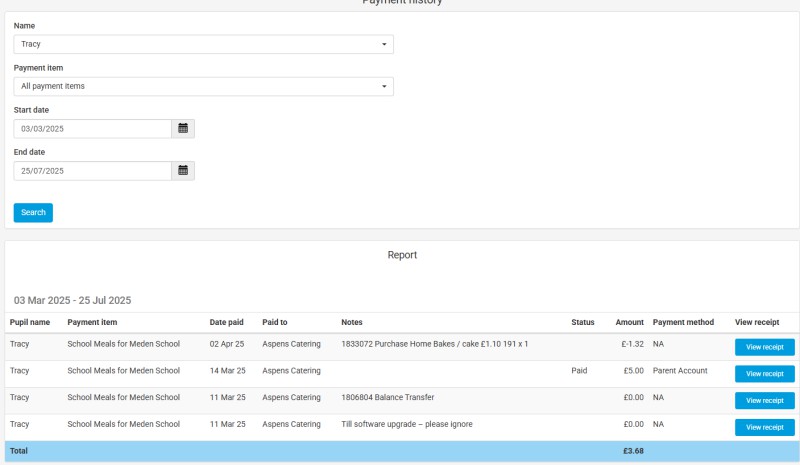
Task: Click the date '02 Apr 25'
Action: tap(227, 344)
